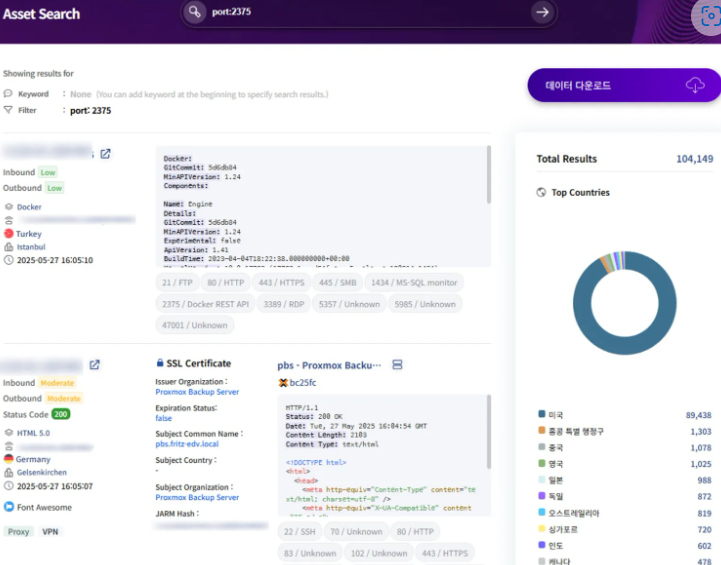
Task: Select the 21 / FTP port chip
Action: [x=177, y=282]
